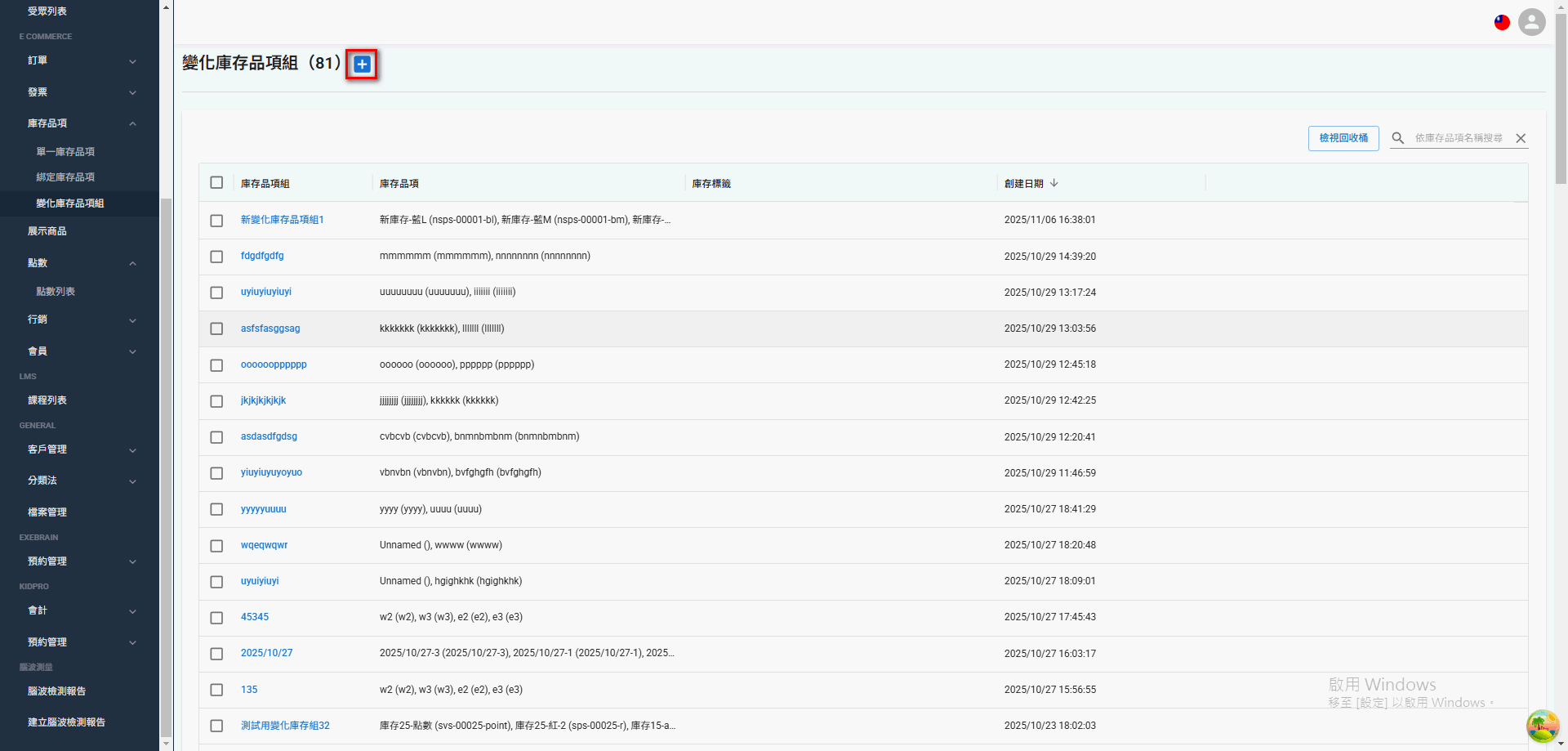Open the asfsfasggsag group link

pos(270,329)
